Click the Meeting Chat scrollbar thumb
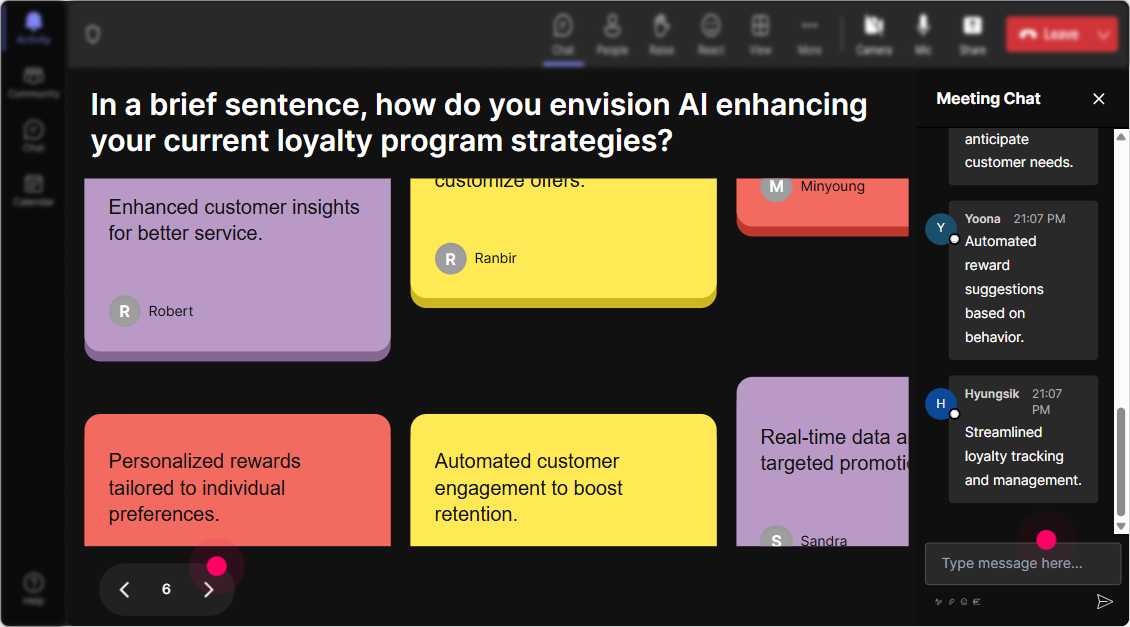Image resolution: width=1130 pixels, height=627 pixels. coord(1121,461)
